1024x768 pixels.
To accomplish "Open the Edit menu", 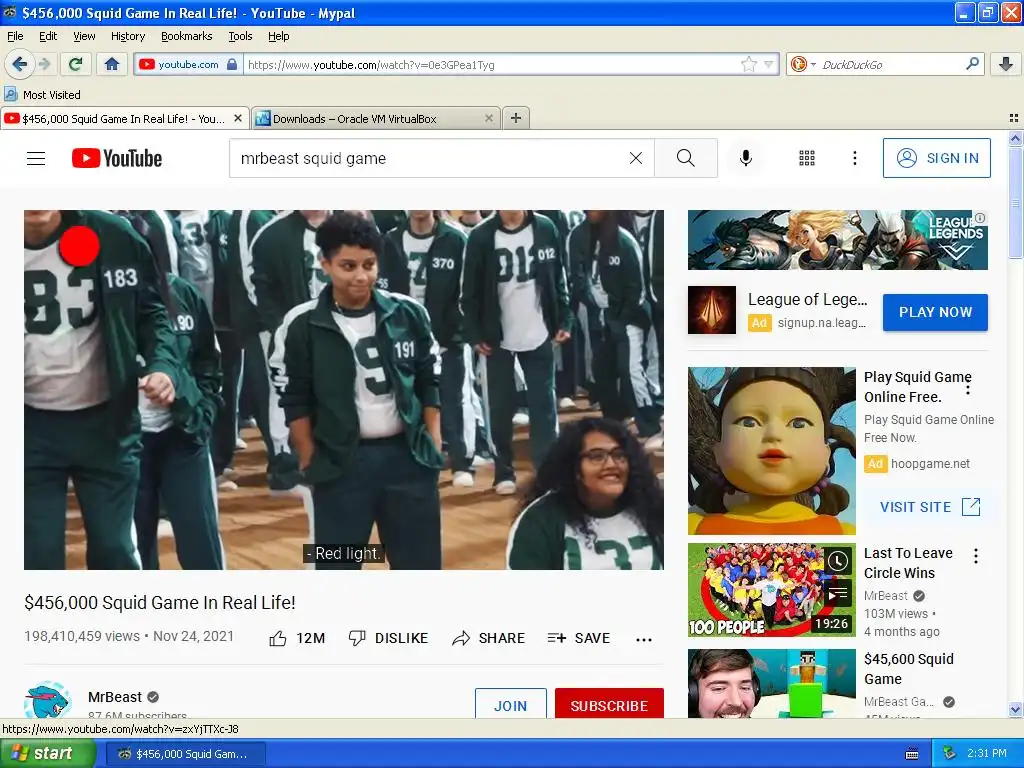I will (48, 36).
